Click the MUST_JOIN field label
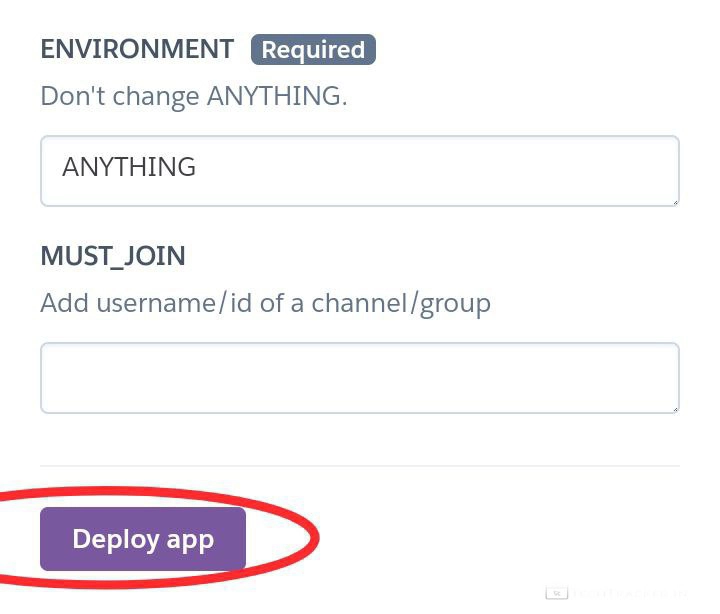The image size is (720, 614). tap(113, 256)
